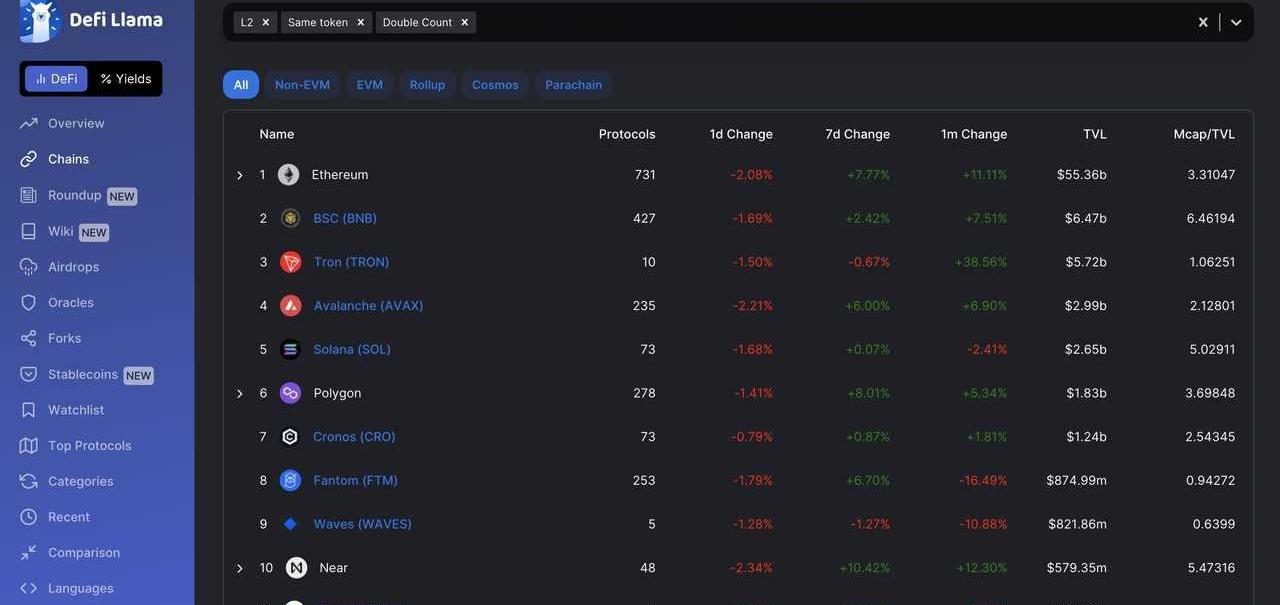Viewport: 1280px width, 605px height.
Task: Switch to the Yields toggle
Action: (126, 79)
